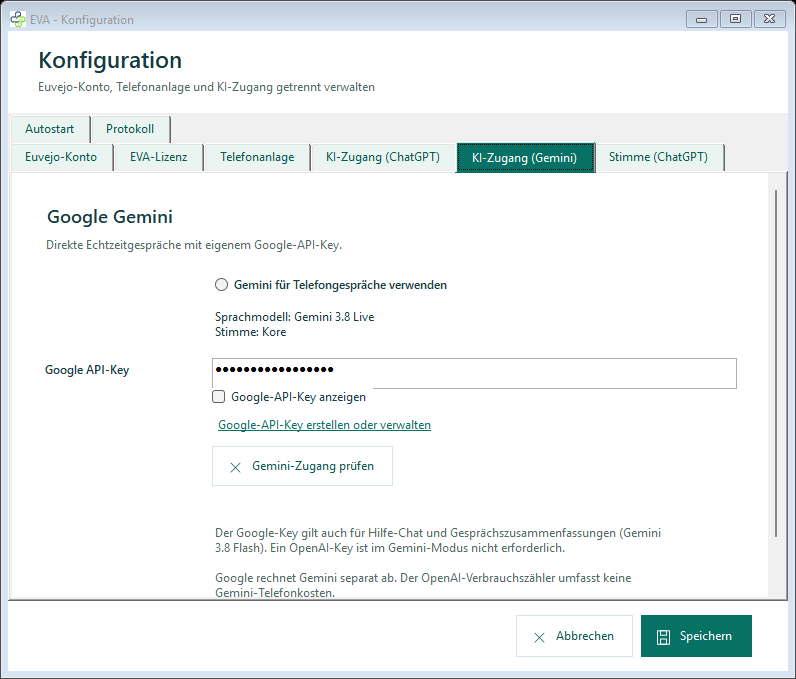Open the Protokoll tab
Image resolution: width=796 pixels, height=679 pixels.
[130, 129]
